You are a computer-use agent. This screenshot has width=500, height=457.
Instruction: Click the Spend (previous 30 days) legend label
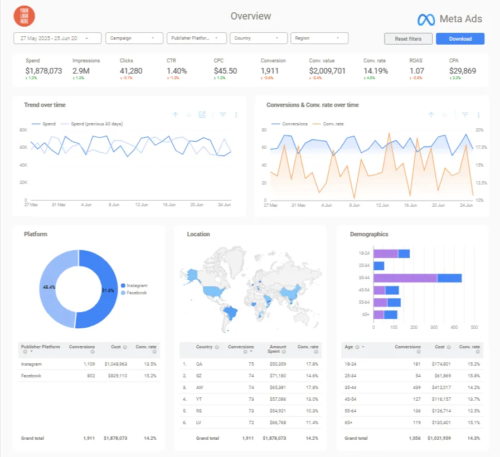[x=97, y=124]
